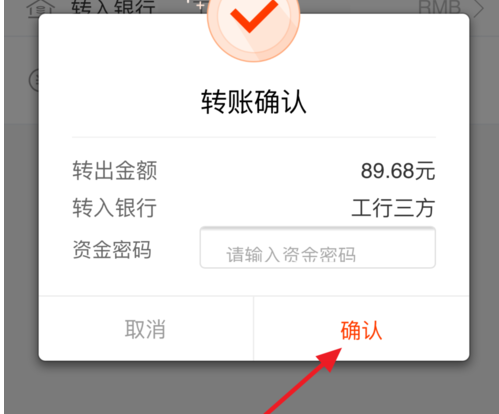Click the 转账确认 dialog title
Screen dimensions: 499x414
(253, 102)
